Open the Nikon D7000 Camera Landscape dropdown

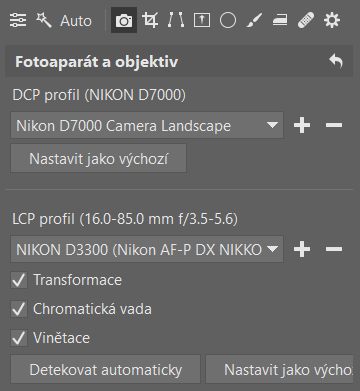147,125
